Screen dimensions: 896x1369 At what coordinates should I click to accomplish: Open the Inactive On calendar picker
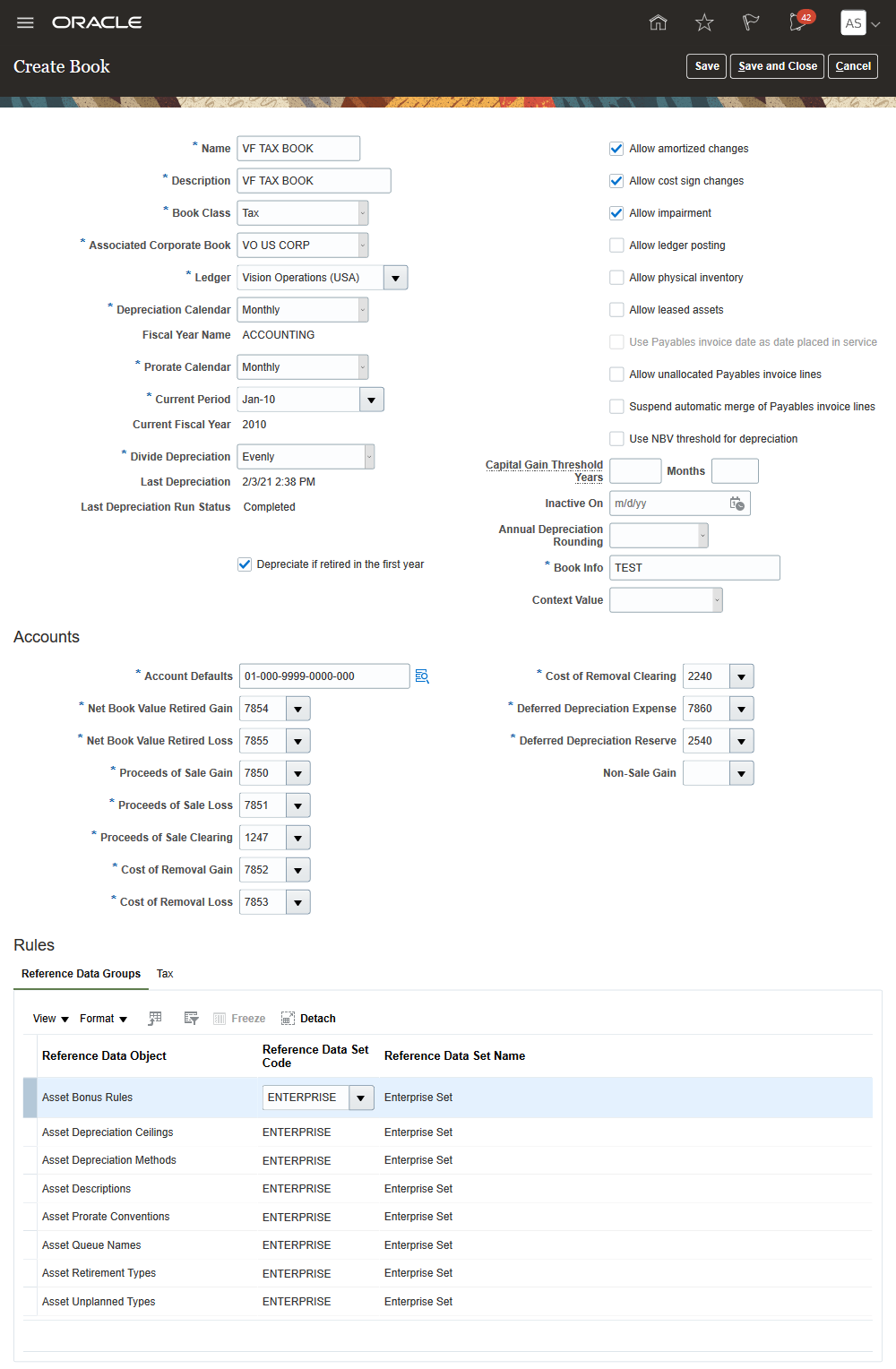tap(737, 504)
